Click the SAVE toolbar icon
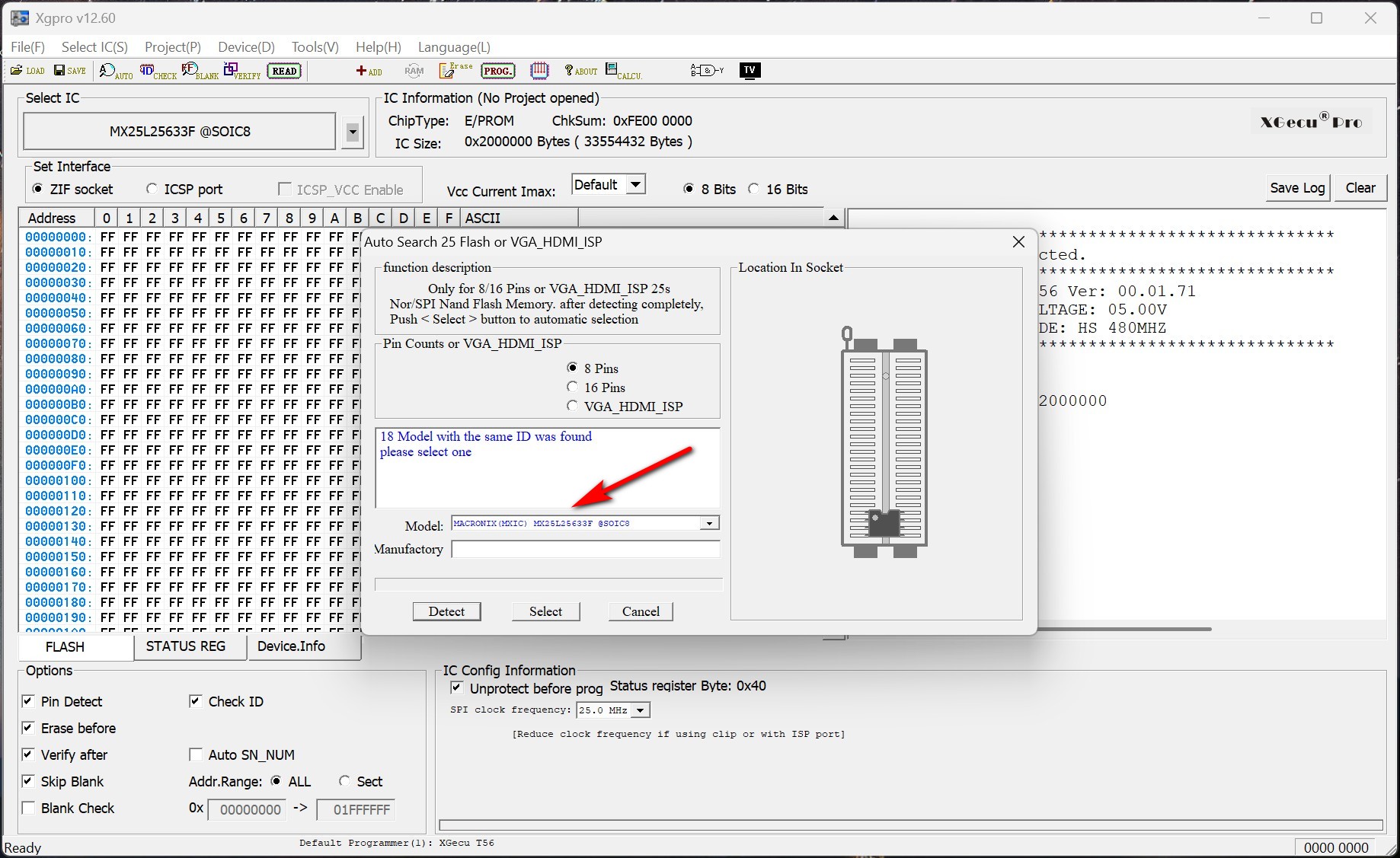Image resolution: width=1400 pixels, height=858 pixels. pyautogui.click(x=69, y=71)
